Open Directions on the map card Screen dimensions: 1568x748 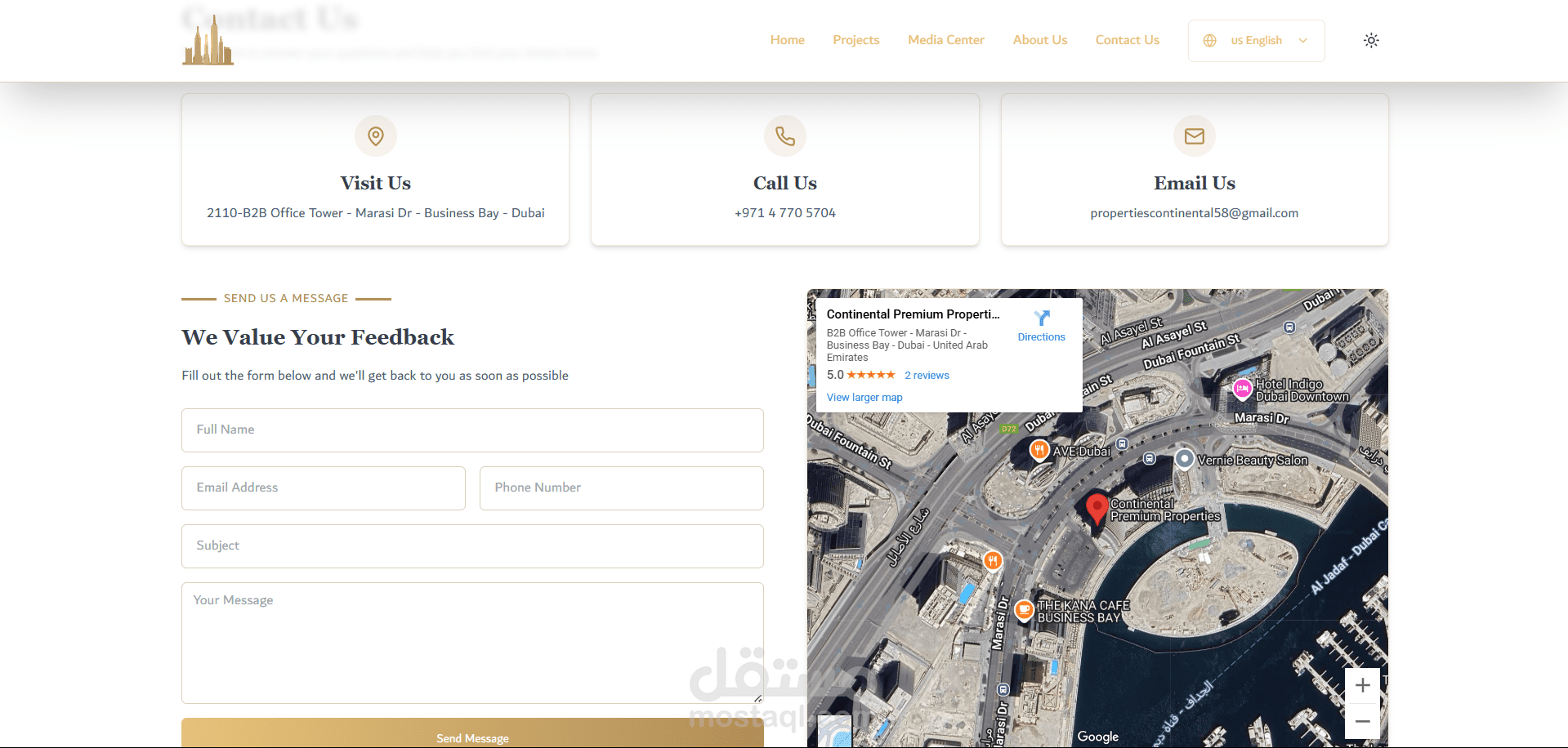1042,326
